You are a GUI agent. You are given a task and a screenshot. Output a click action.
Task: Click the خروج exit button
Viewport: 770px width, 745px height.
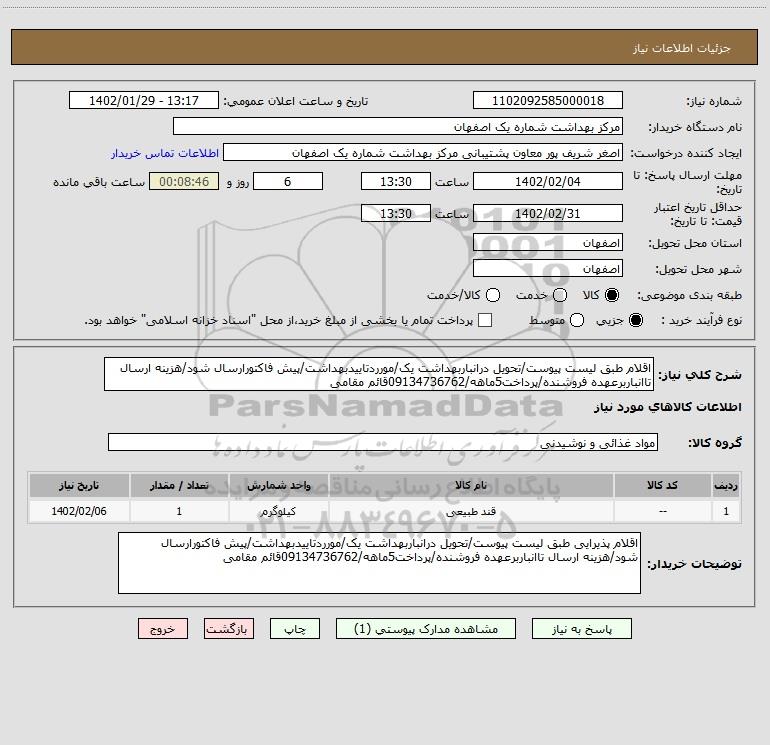pos(163,629)
